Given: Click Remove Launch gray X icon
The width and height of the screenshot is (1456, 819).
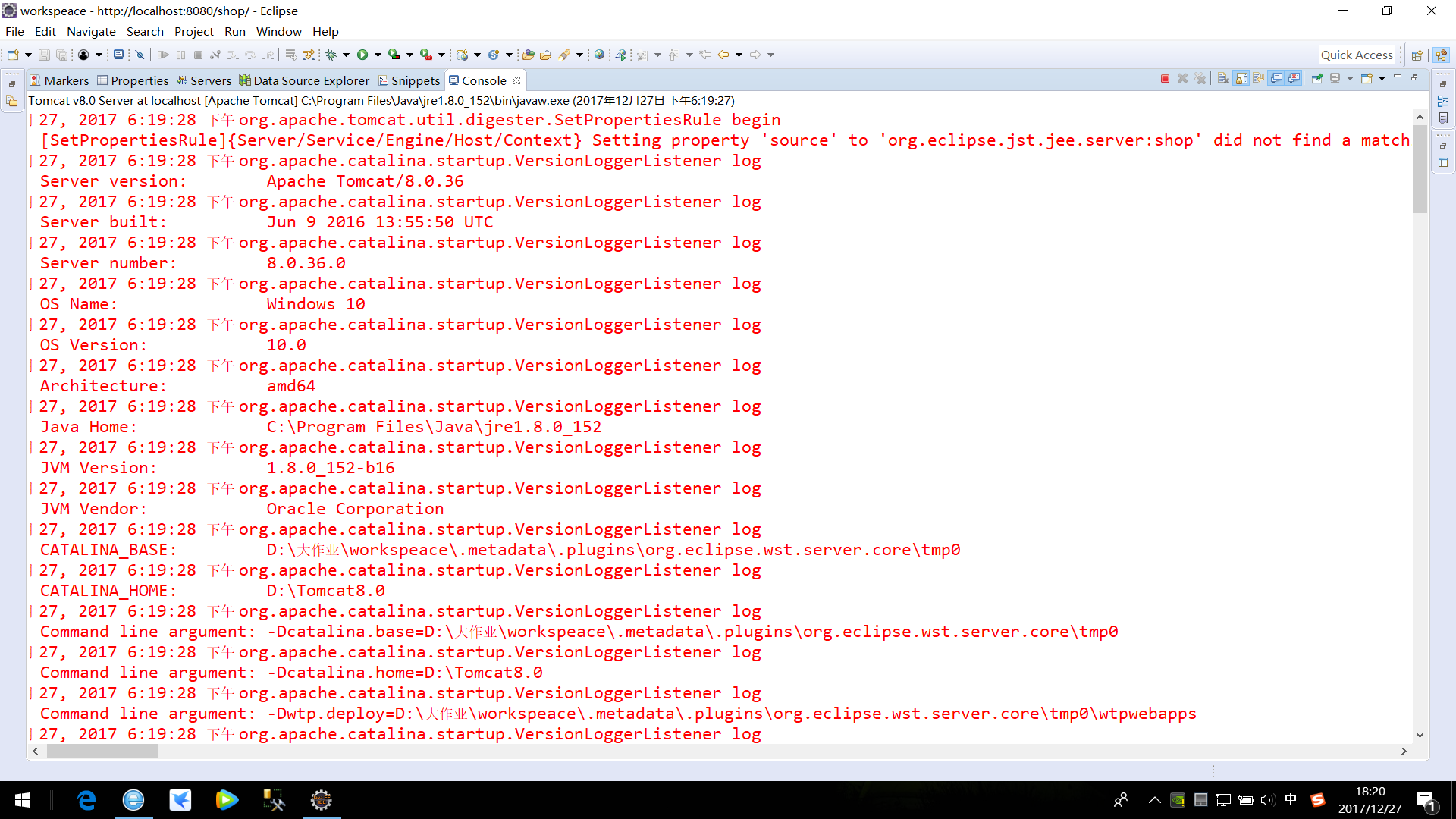Looking at the screenshot, I should 1182,78.
